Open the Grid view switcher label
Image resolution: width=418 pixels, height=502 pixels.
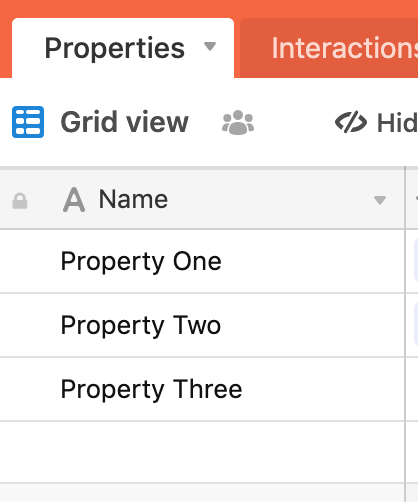click(x=125, y=122)
